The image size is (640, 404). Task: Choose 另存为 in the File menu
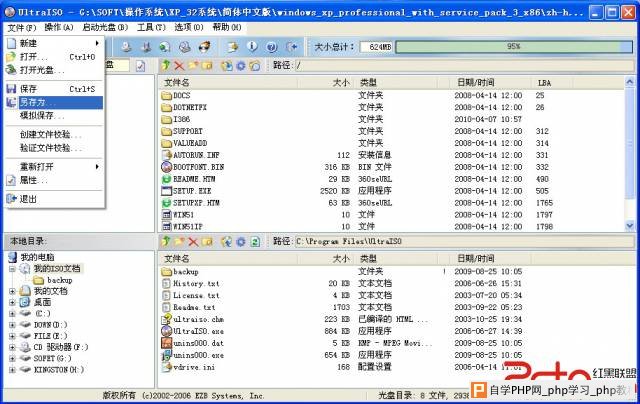pos(54,102)
